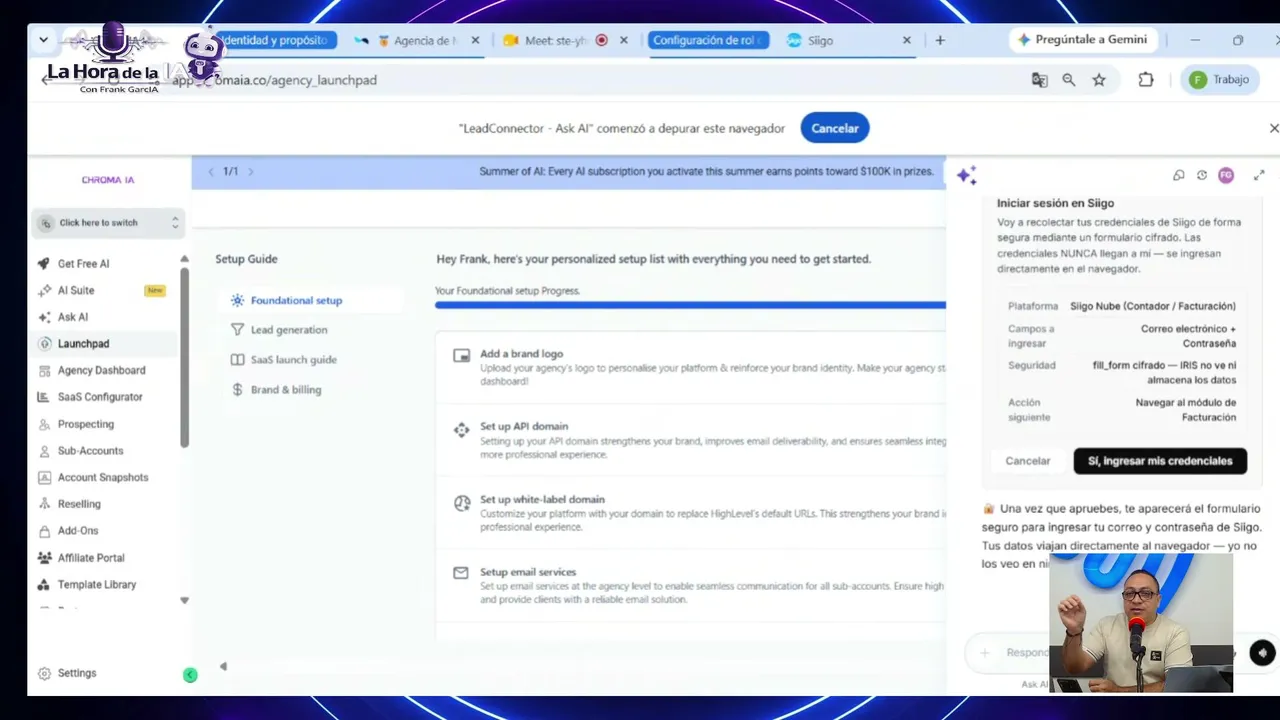Click the Prospecting people icon

pyautogui.click(x=44, y=424)
